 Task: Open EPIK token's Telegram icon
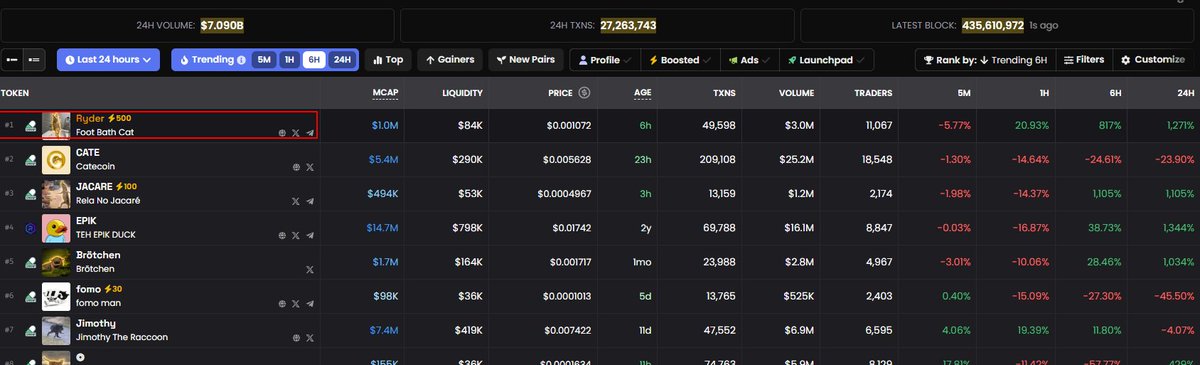pyautogui.click(x=310, y=235)
